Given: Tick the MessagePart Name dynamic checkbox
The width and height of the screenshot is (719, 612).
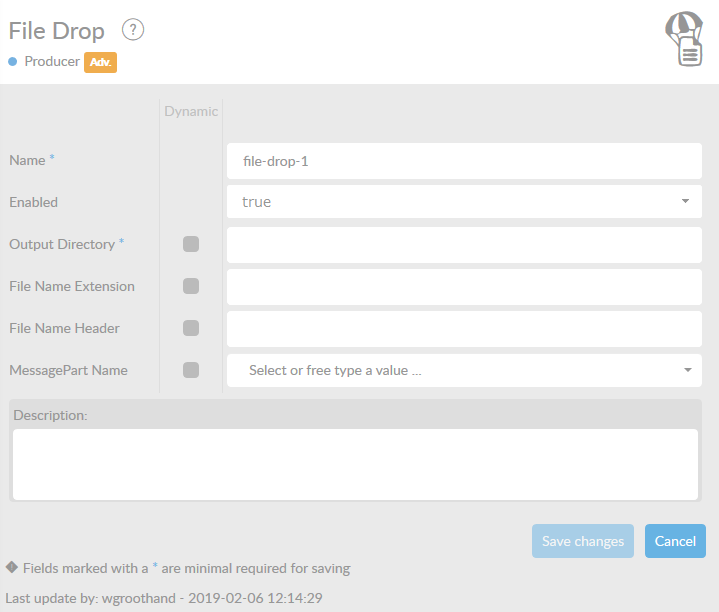Looking at the screenshot, I should 191,370.
